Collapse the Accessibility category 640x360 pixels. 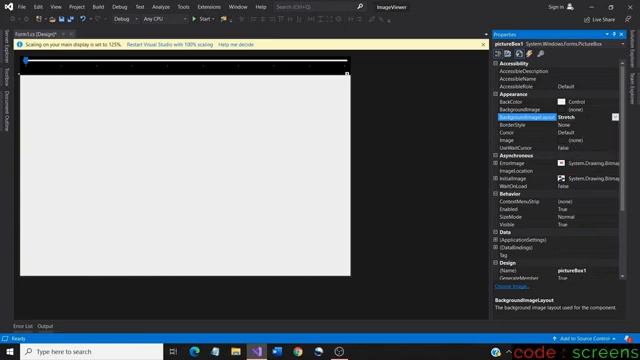(496, 64)
